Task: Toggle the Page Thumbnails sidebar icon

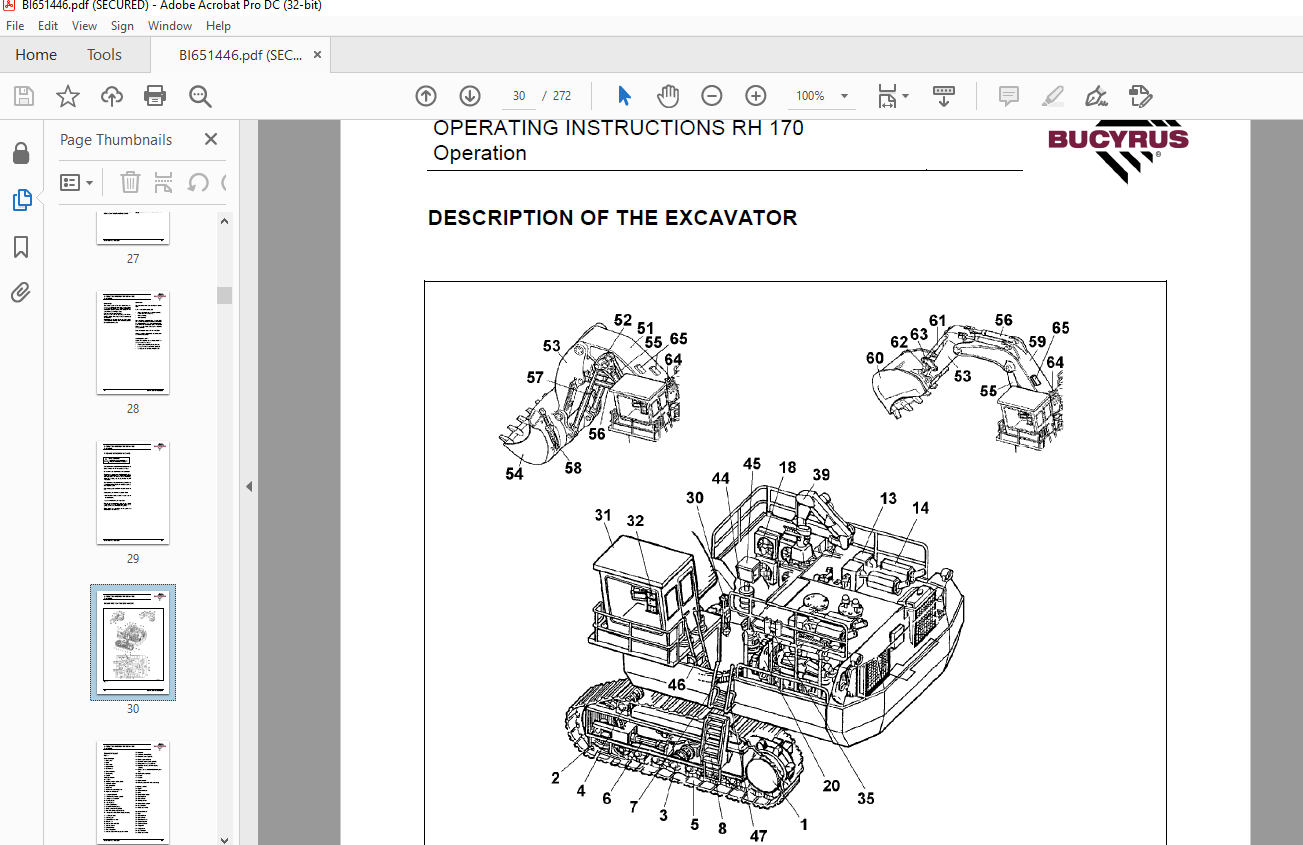Action: pos(21,200)
